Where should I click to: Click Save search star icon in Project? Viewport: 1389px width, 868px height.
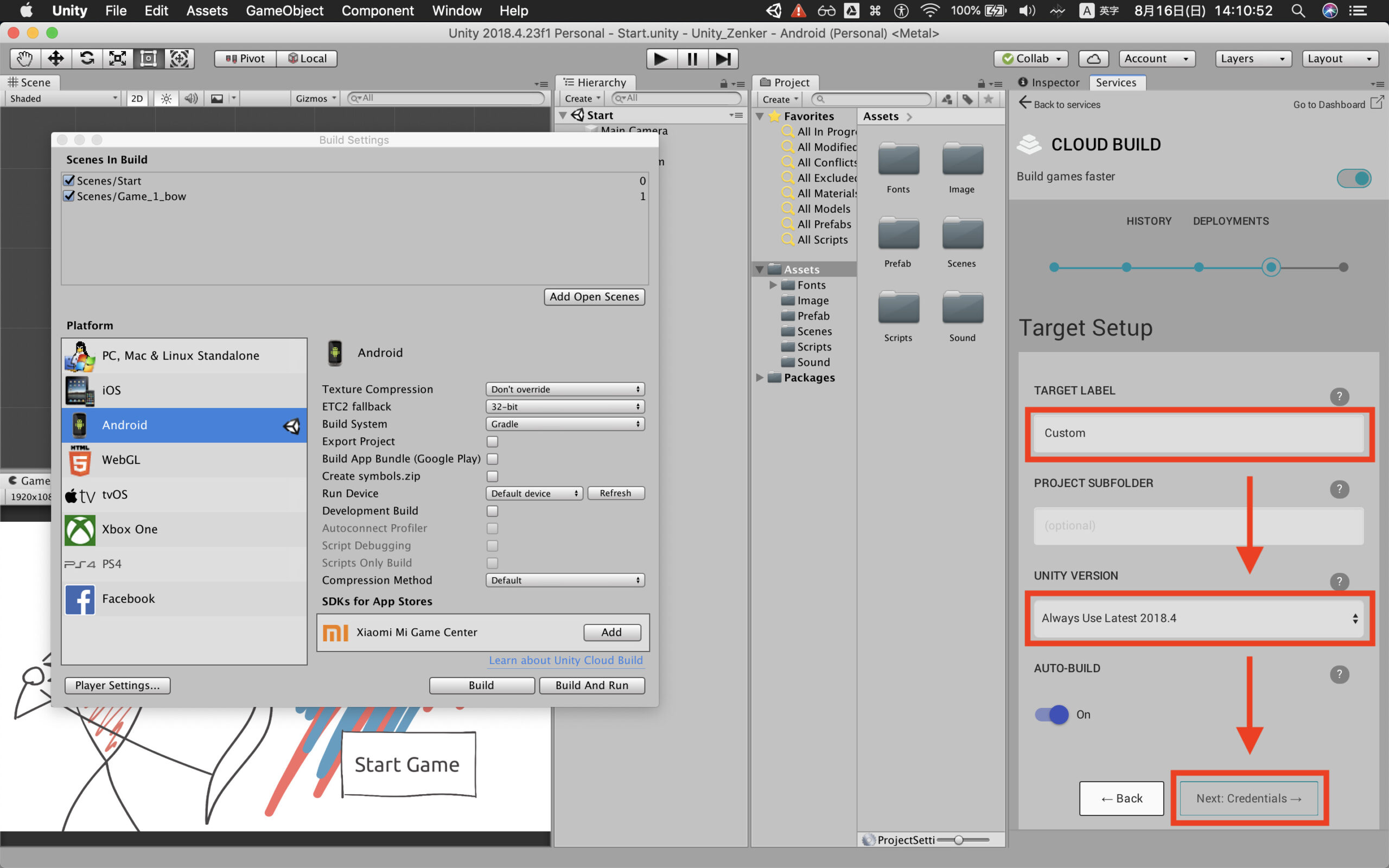989,99
